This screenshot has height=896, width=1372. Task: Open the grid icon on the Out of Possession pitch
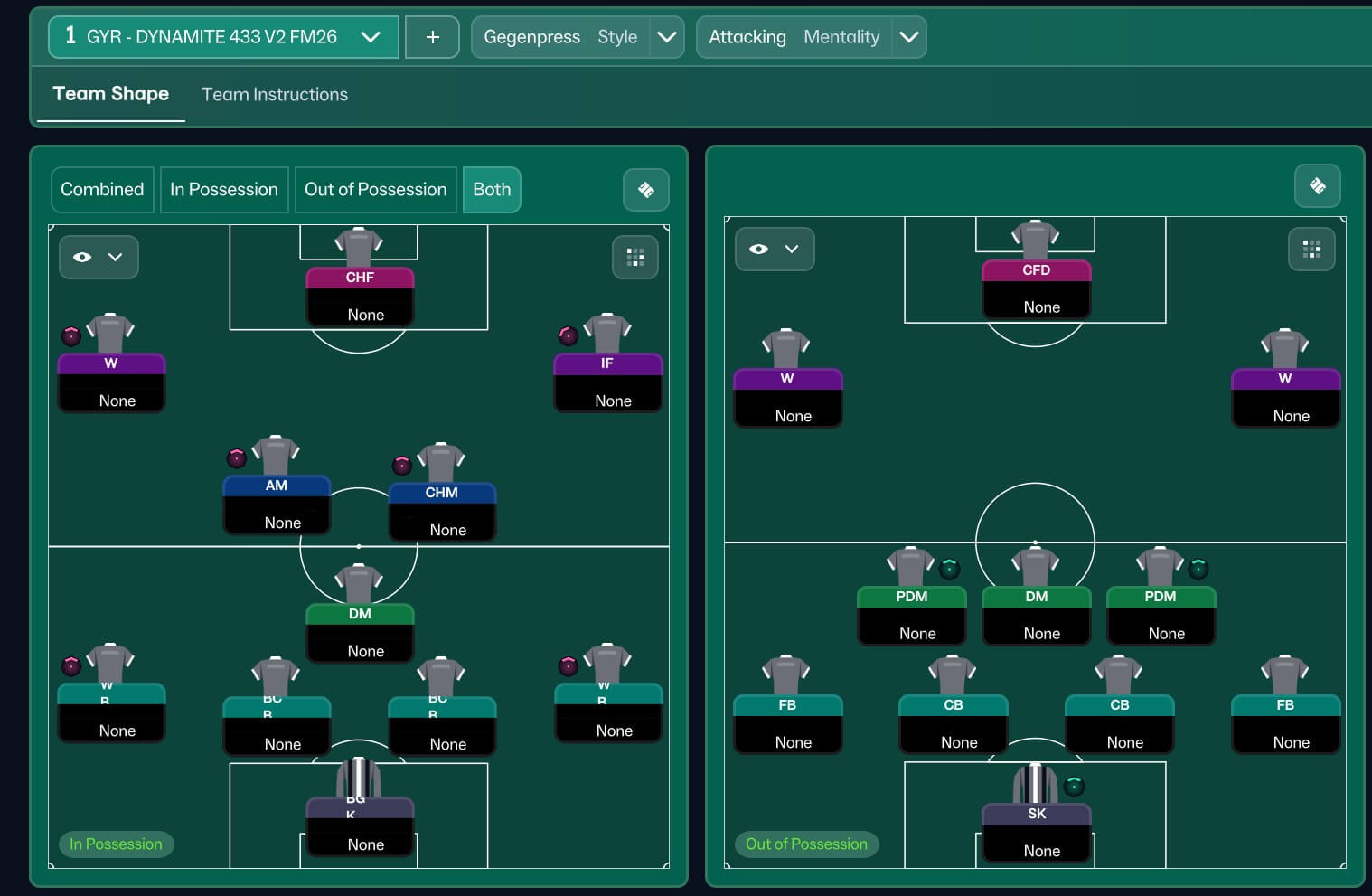[x=1311, y=249]
